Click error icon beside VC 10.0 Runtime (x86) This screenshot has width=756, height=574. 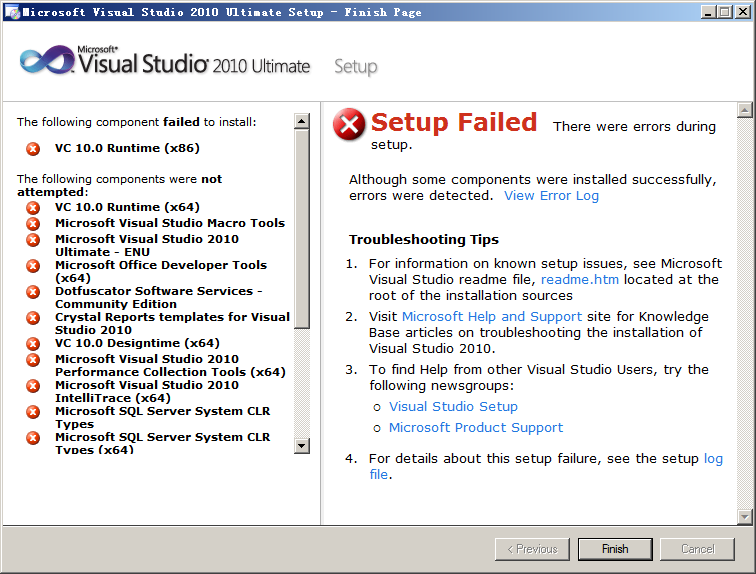pyautogui.click(x=33, y=148)
